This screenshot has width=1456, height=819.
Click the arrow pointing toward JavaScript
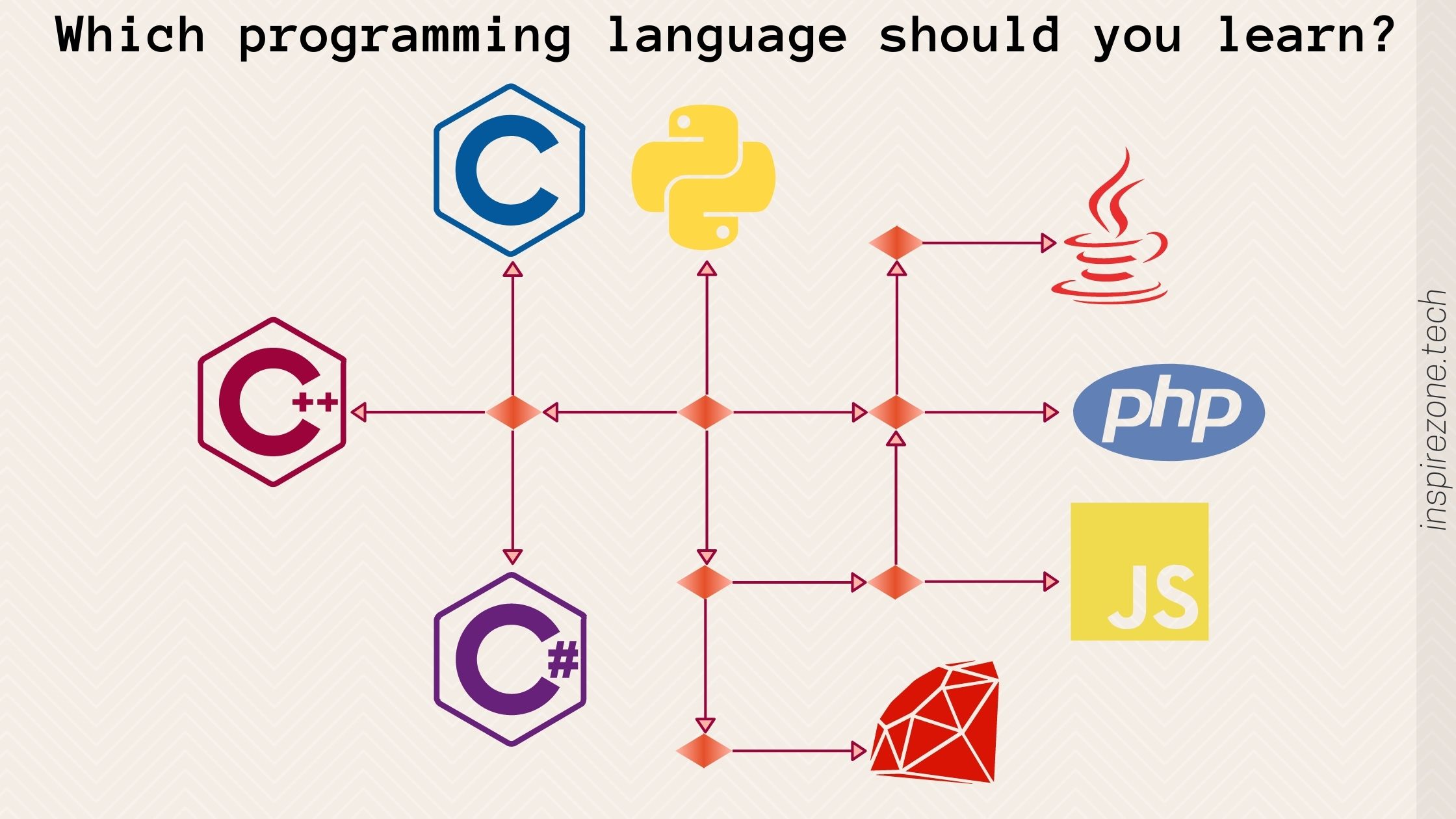tap(1053, 579)
